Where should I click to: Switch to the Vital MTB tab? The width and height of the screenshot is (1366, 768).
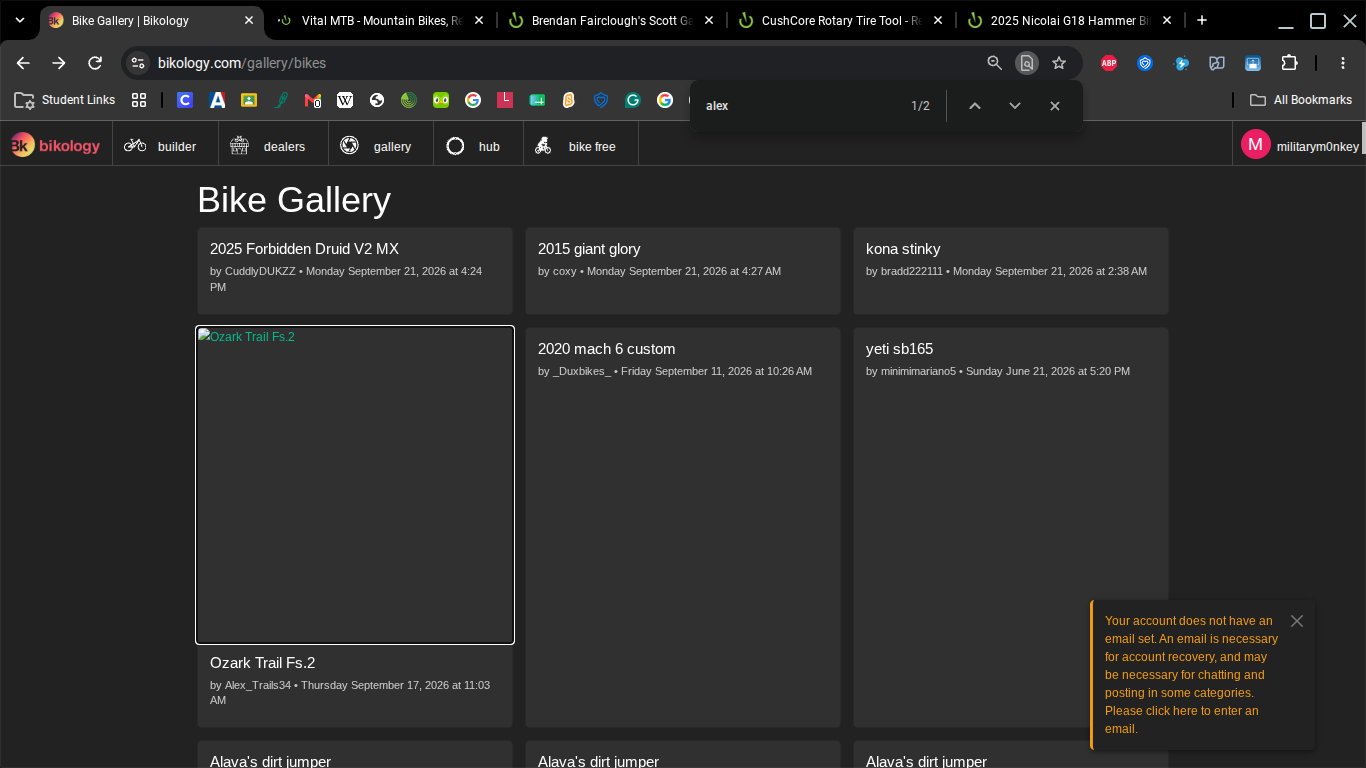380,20
